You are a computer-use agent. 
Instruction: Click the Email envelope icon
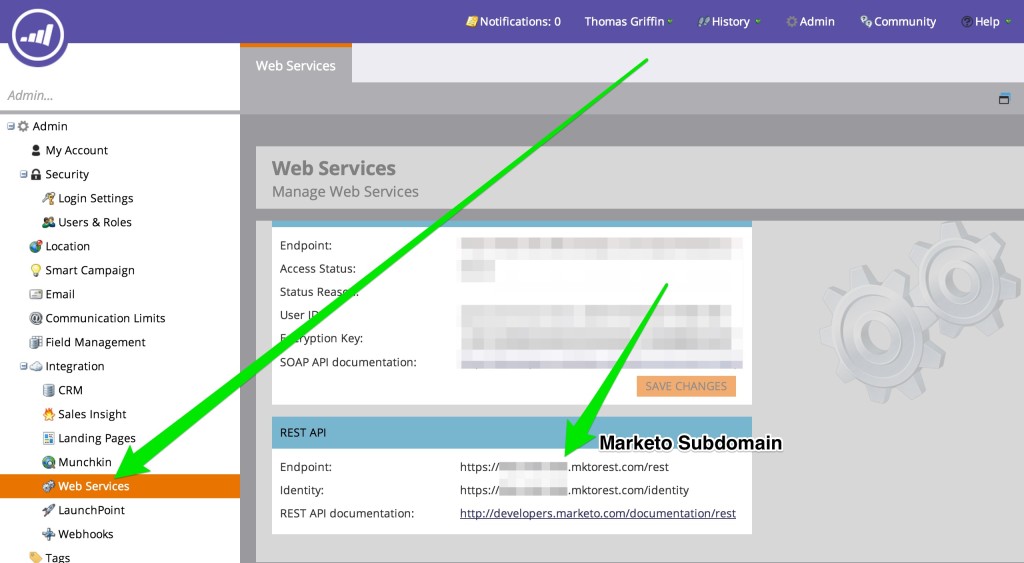tap(36, 294)
